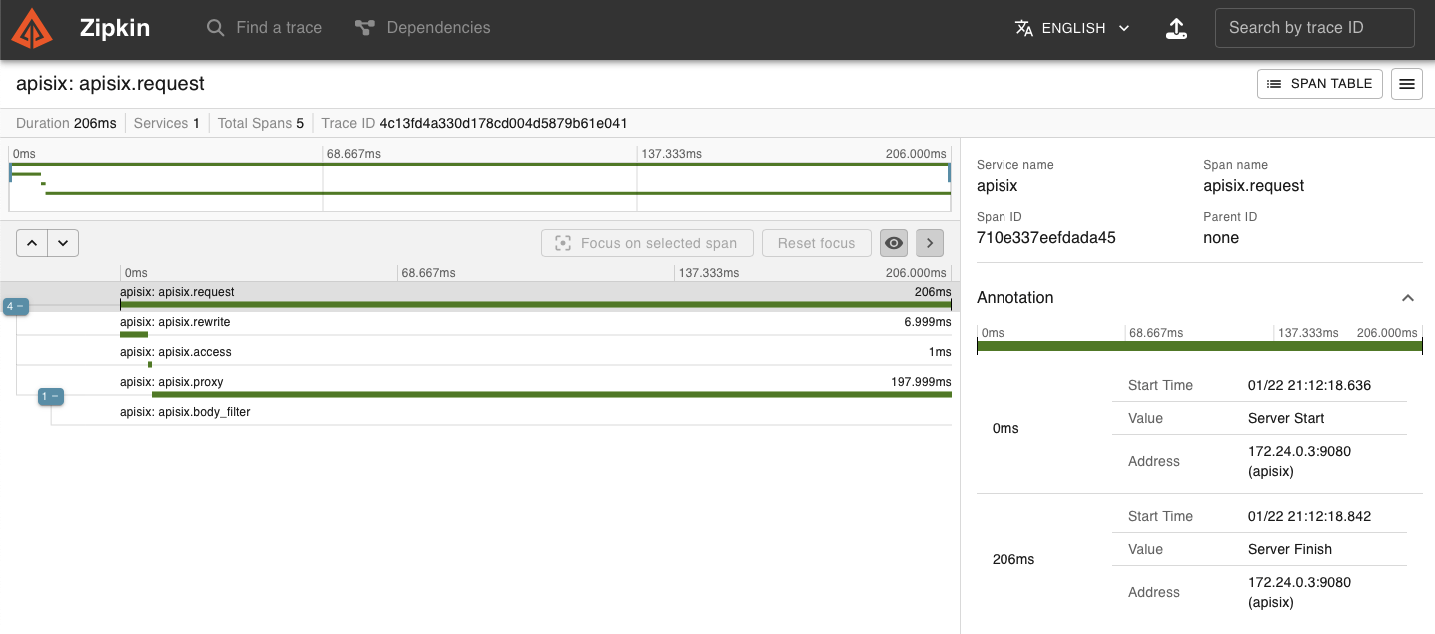Image resolution: width=1435 pixels, height=634 pixels.
Task: Click the Find a trace search icon
Action: (215, 28)
